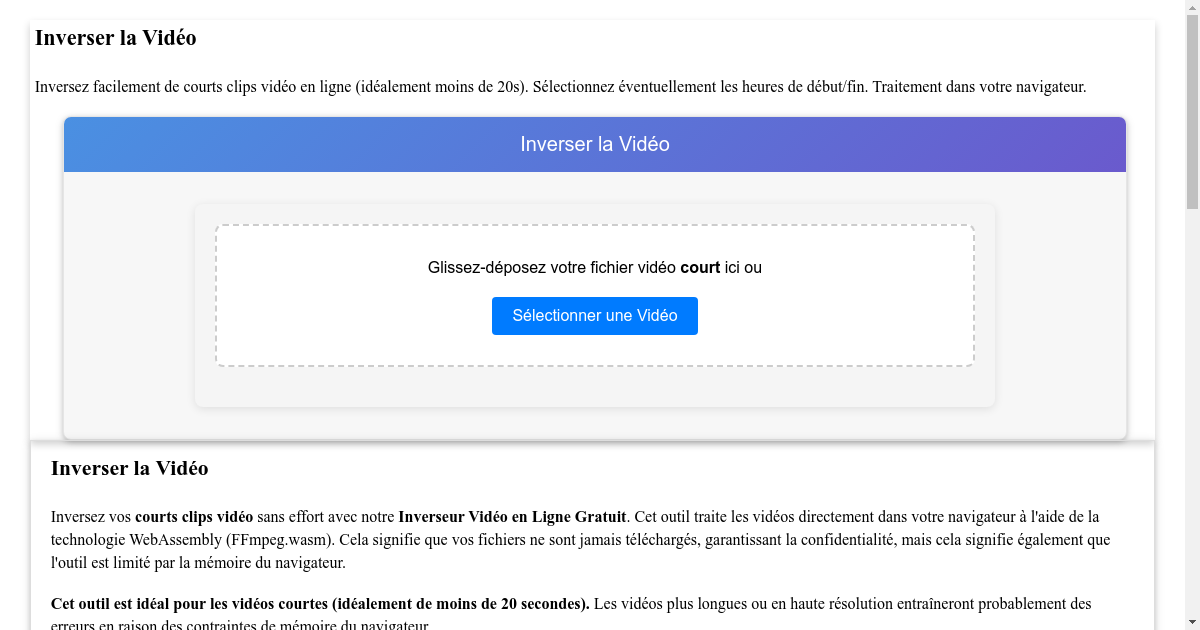The height and width of the screenshot is (630, 1200).
Task: Click the lower Inverser la Vidéo heading
Action: click(129, 468)
